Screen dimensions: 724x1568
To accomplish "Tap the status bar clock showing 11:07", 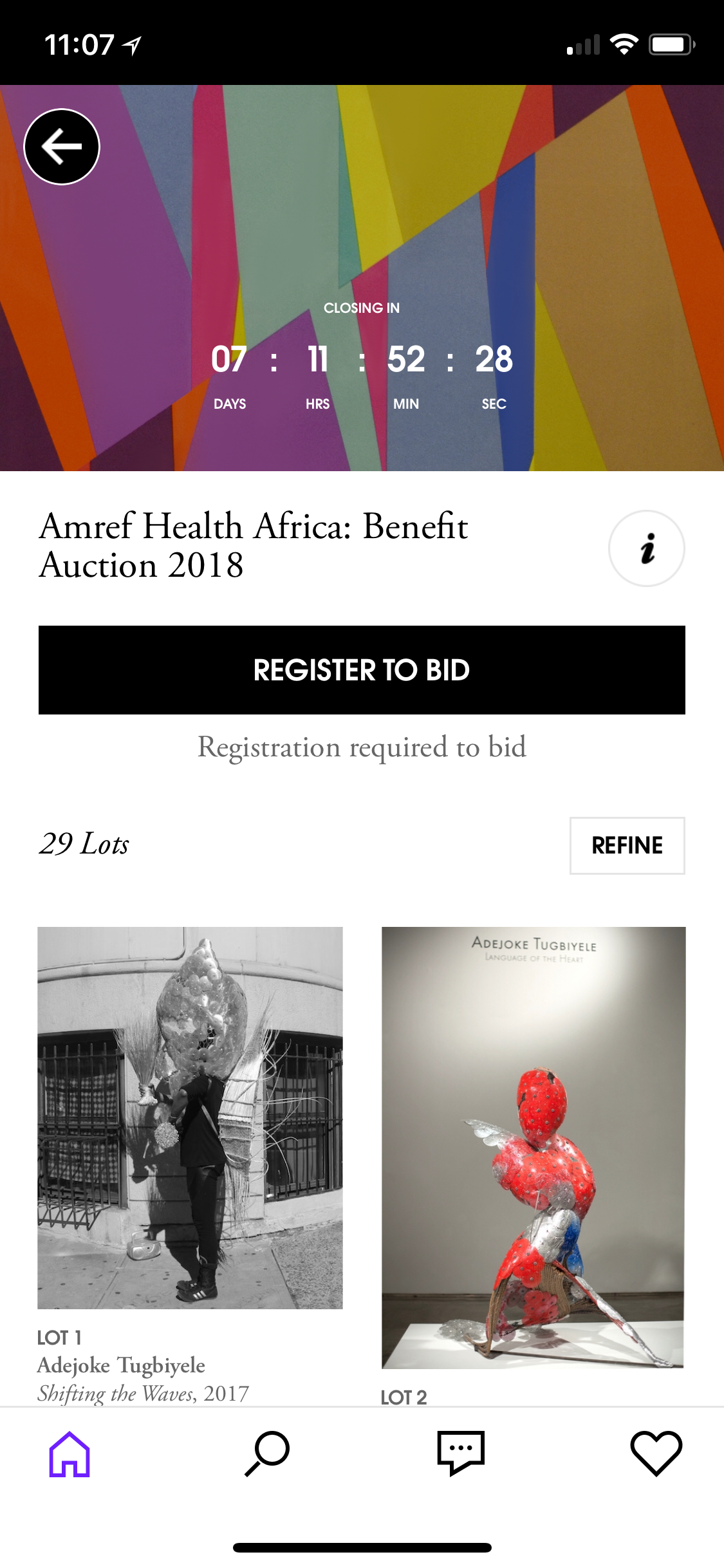I will pos(79,45).
